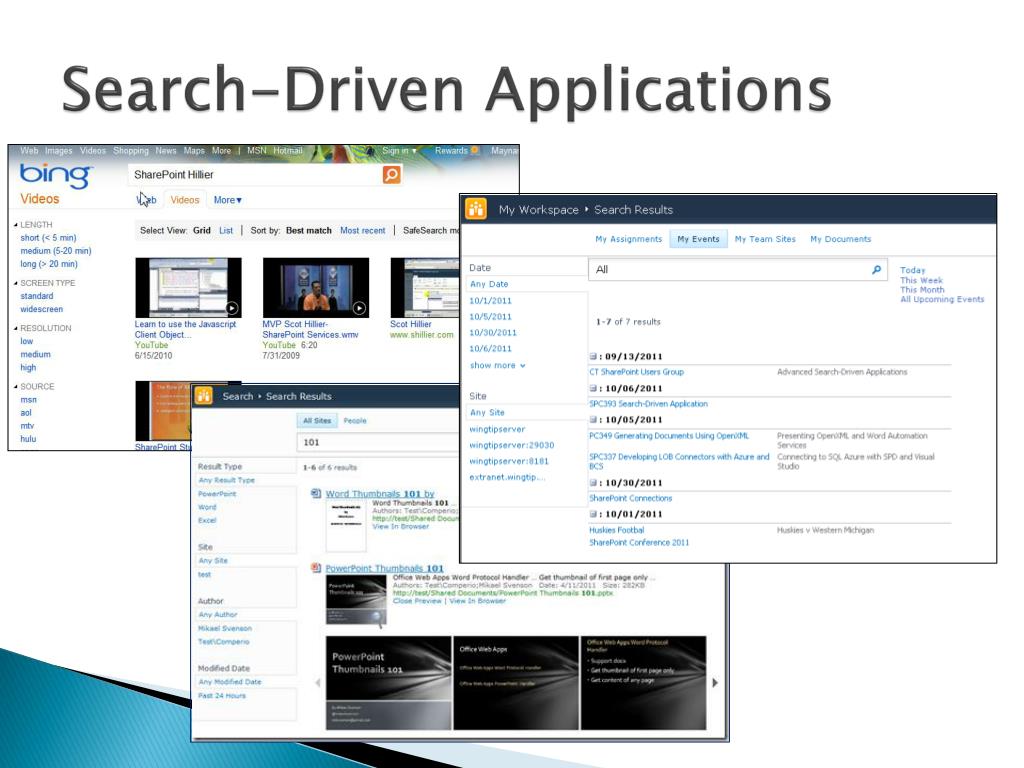Filter Bing video source to hulu
The height and width of the screenshot is (768, 1024).
point(28,439)
